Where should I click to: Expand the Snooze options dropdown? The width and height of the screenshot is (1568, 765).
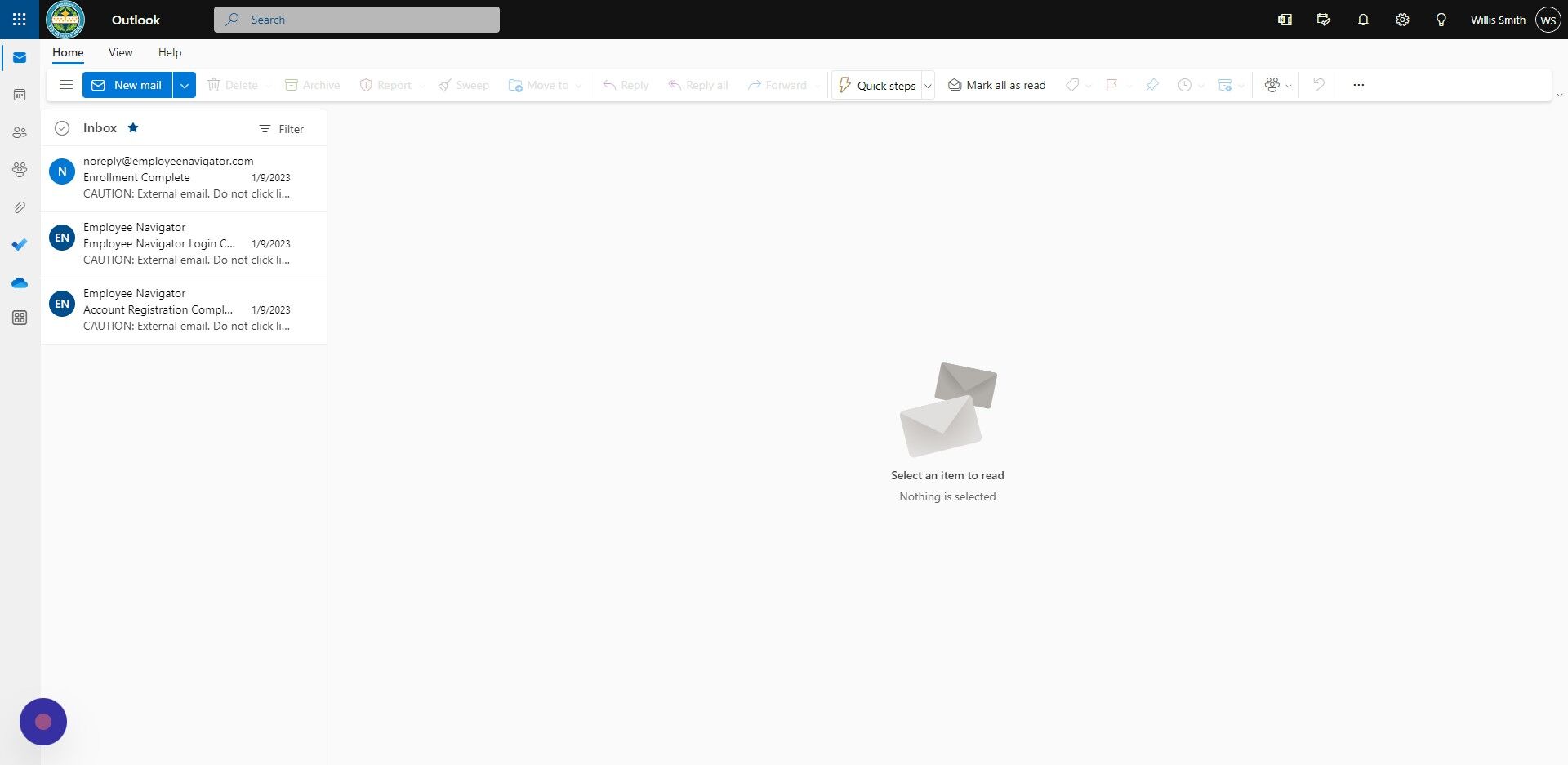(1200, 85)
